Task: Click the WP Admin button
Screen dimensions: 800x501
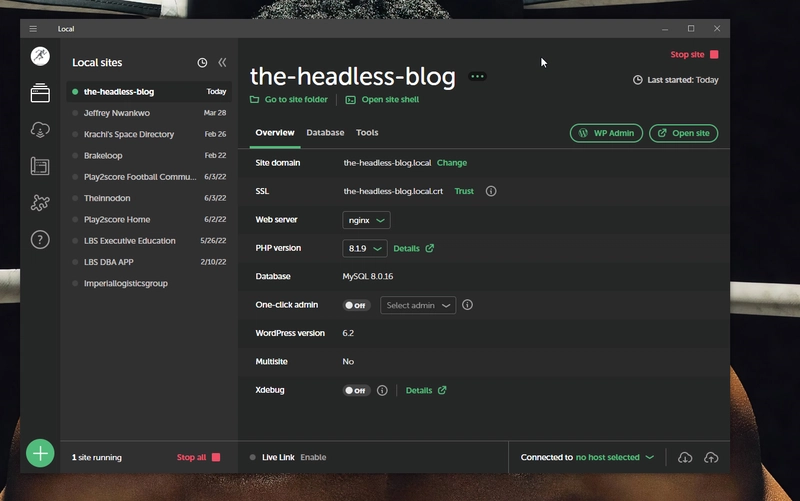Action: [x=606, y=133]
